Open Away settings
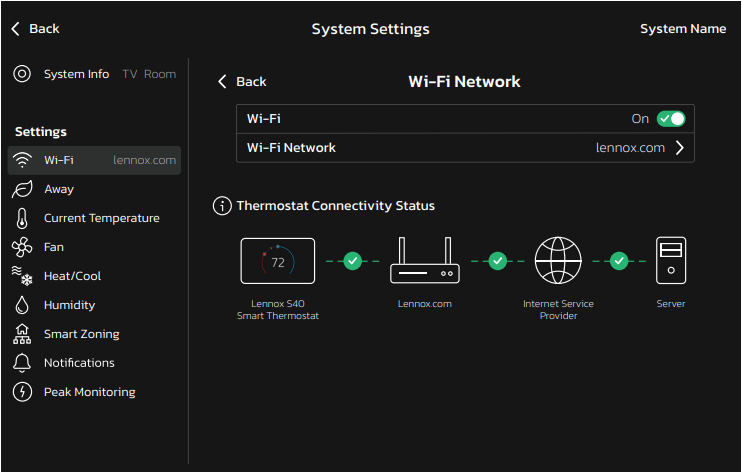Screen dimensions: 742x473 94,189
